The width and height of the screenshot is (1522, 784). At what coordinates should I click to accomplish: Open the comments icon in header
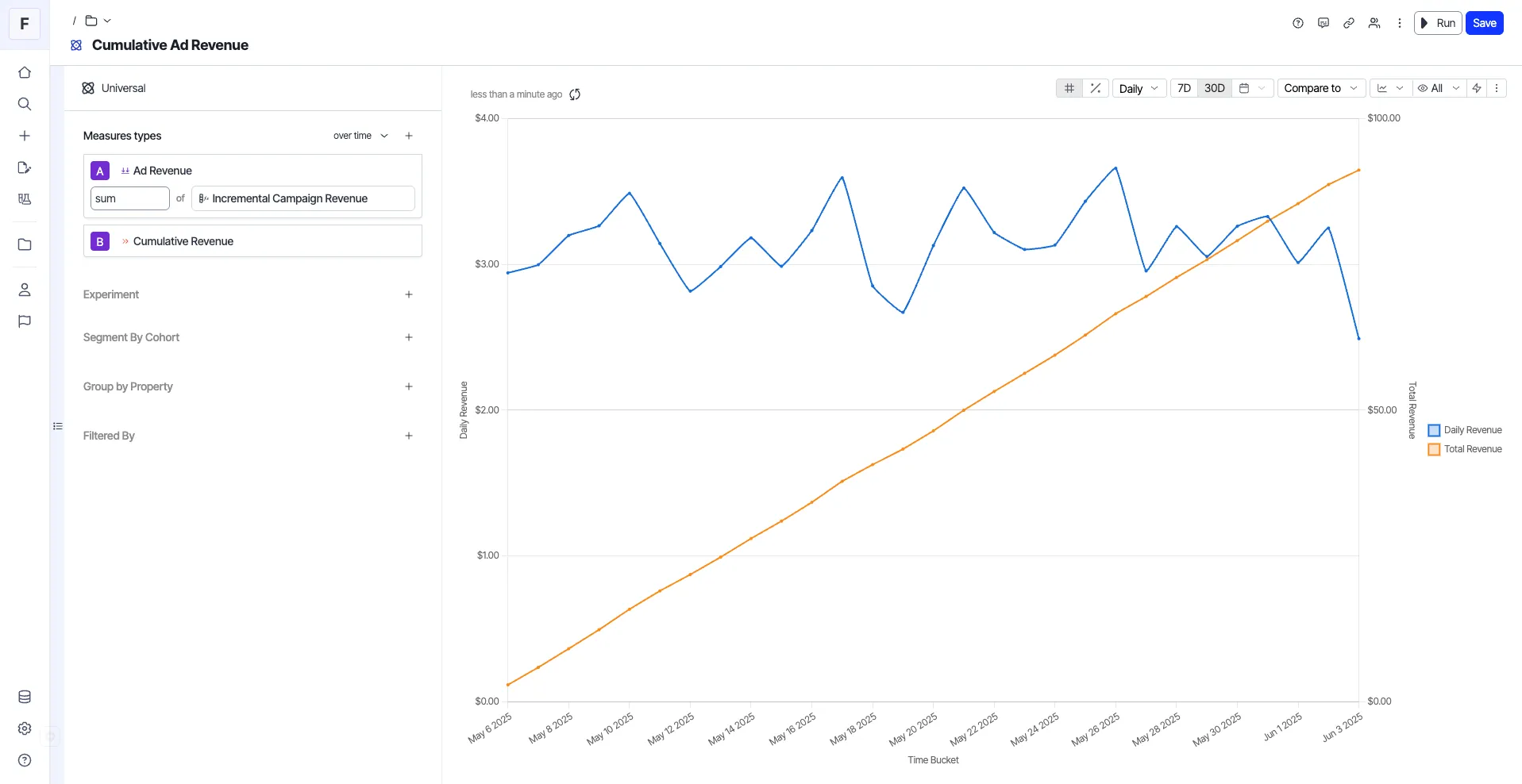[x=1324, y=23]
